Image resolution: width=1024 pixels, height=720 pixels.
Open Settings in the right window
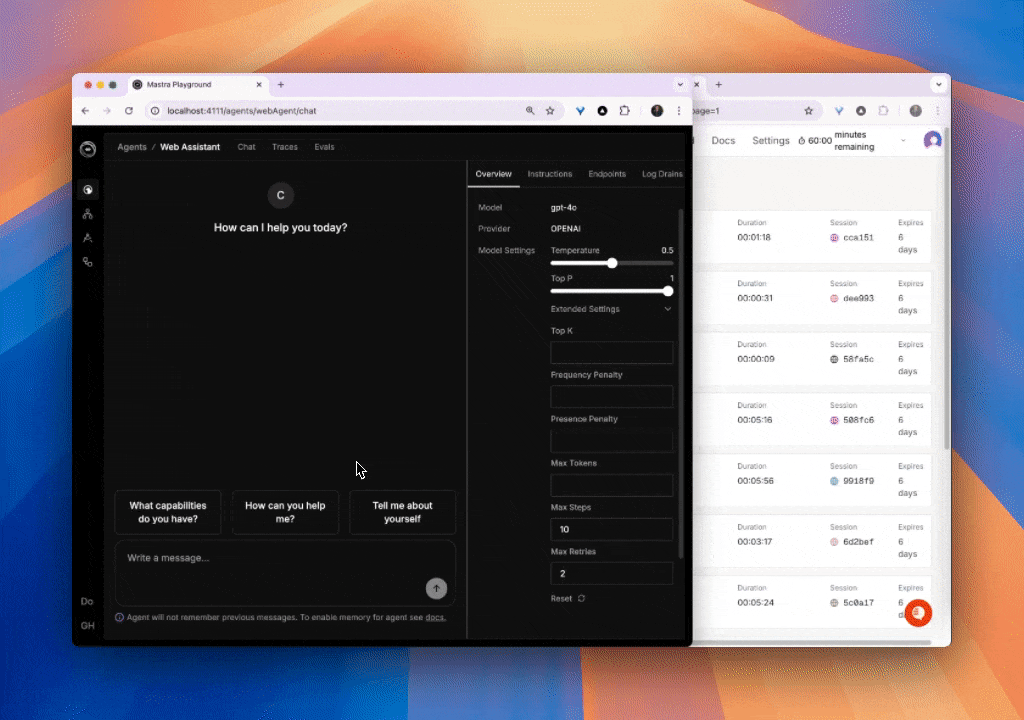tap(770, 140)
